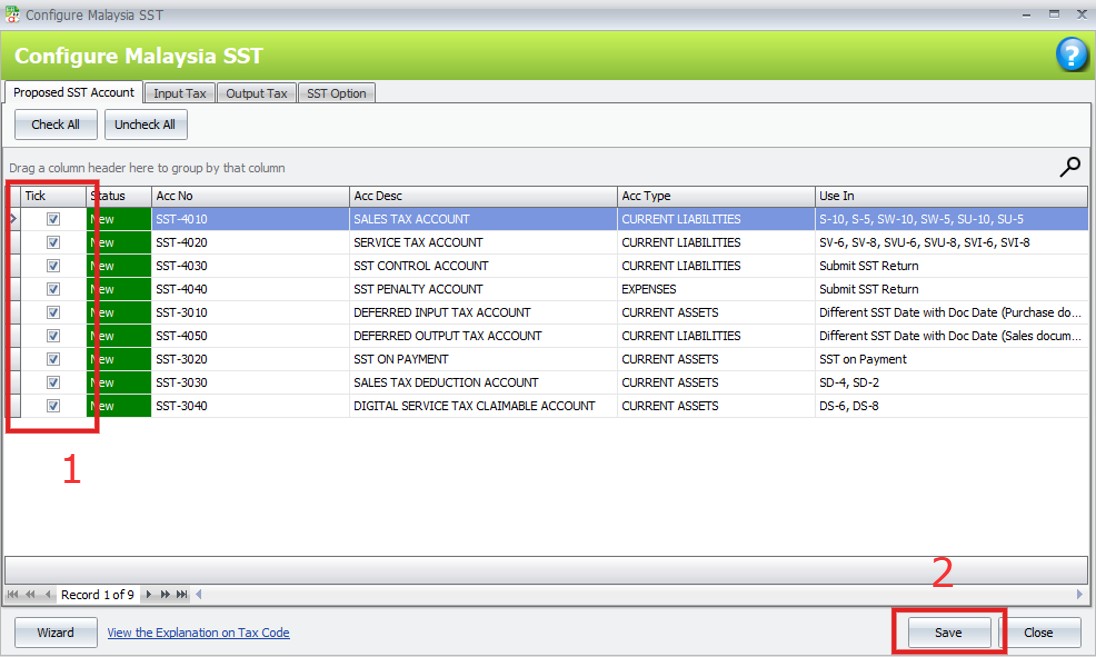Sort grid by Acc No column header
This screenshot has width=1096, height=657.
pos(250,196)
